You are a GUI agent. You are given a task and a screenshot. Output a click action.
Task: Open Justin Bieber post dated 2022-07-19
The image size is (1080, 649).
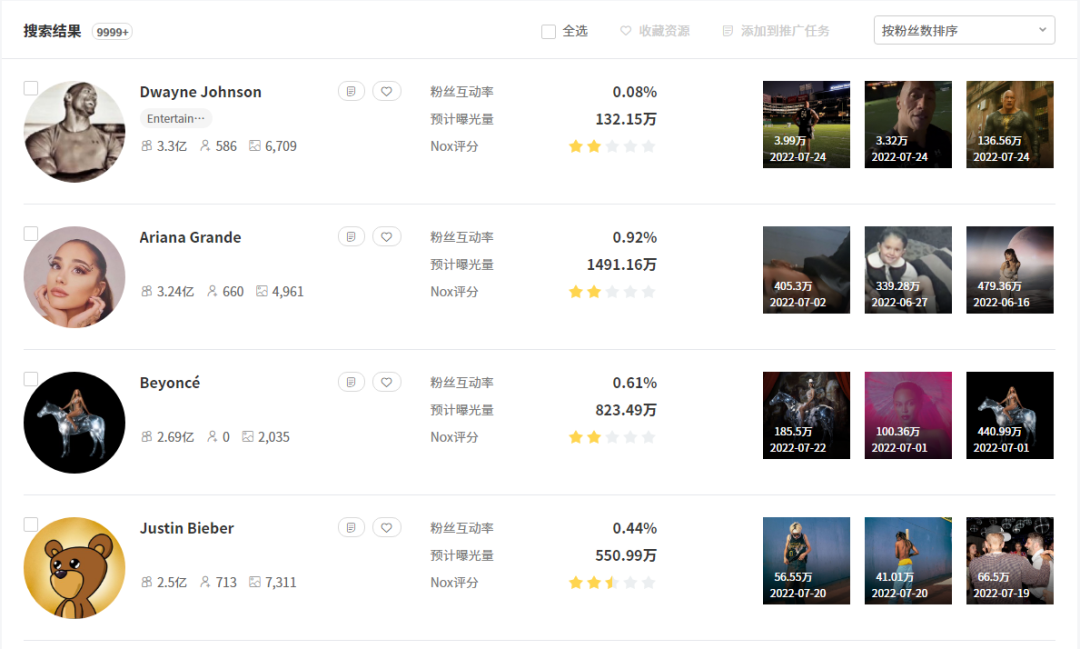(x=1010, y=560)
